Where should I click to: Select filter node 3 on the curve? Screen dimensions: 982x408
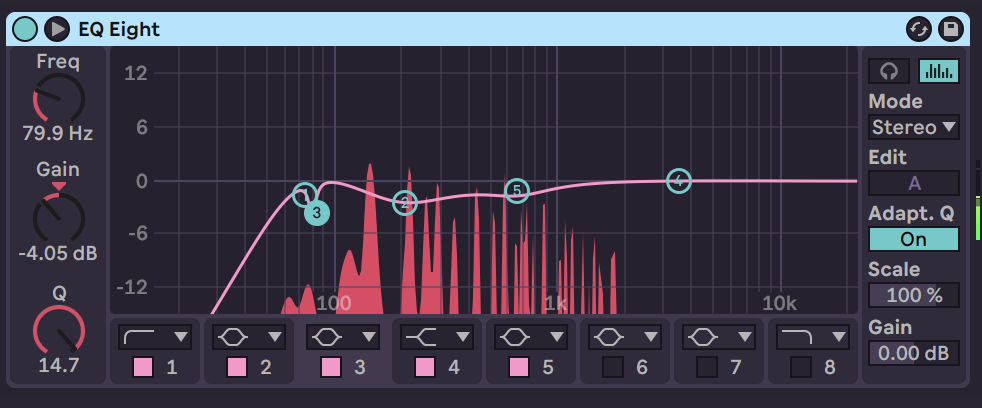[317, 213]
